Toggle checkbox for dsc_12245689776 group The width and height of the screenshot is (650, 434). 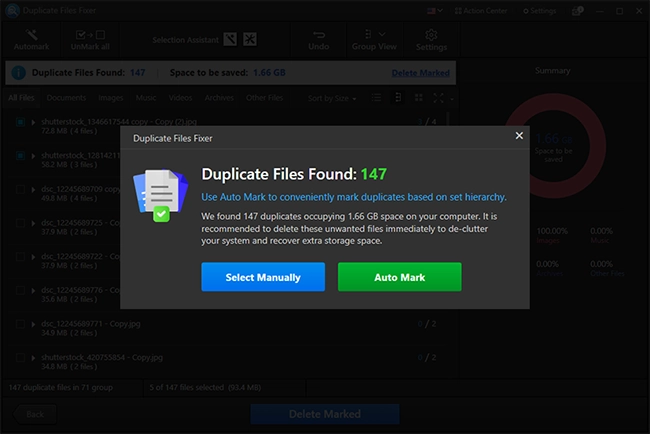point(20,290)
